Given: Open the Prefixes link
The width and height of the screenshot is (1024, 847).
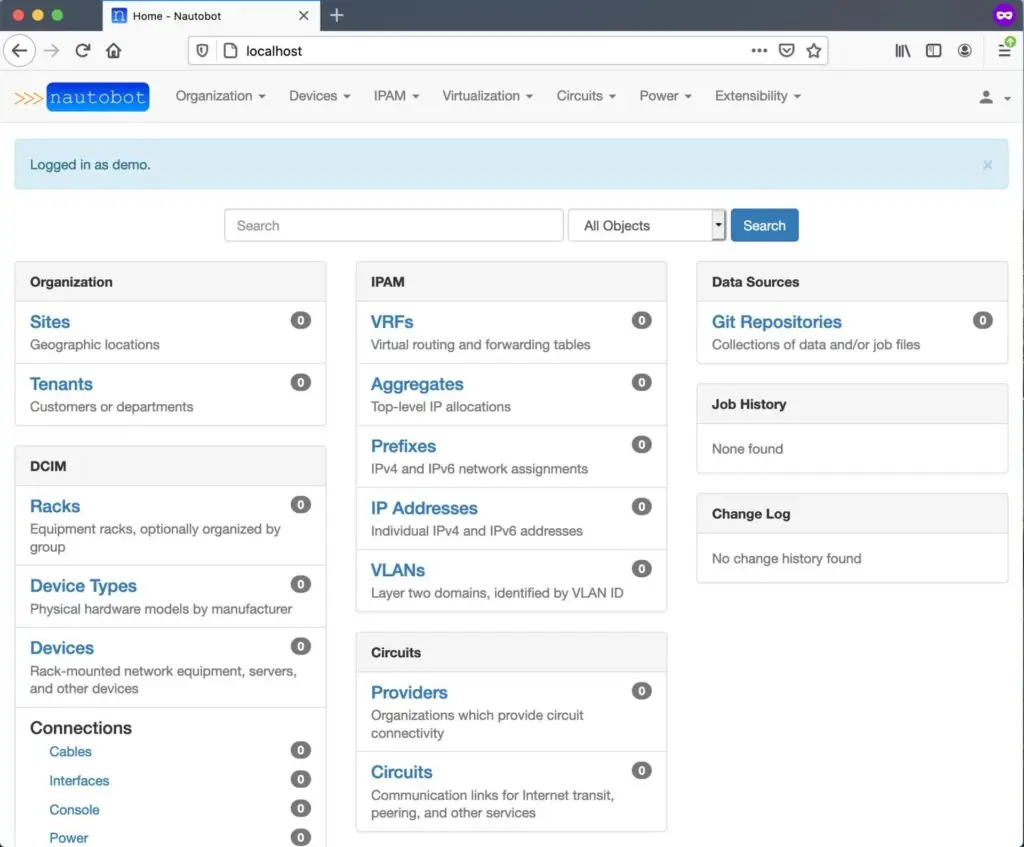Looking at the screenshot, I should click(404, 446).
